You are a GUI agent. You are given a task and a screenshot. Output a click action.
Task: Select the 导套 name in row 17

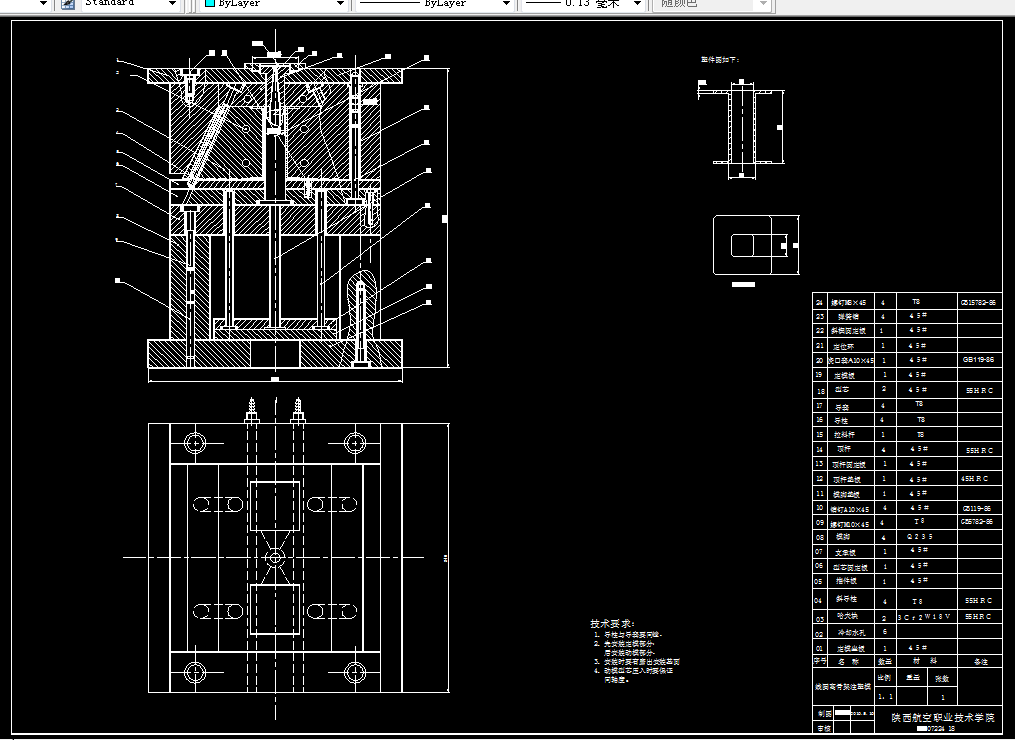click(x=842, y=407)
